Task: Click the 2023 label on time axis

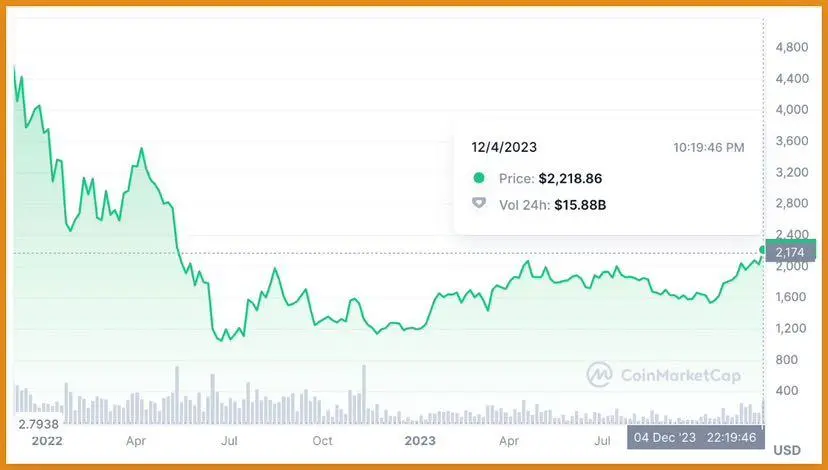Action: pyautogui.click(x=420, y=440)
